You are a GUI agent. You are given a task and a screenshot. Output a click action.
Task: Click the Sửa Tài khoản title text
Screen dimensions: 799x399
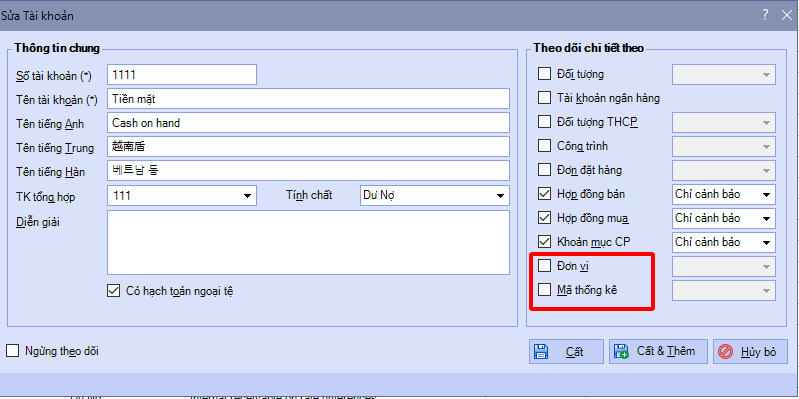point(37,16)
